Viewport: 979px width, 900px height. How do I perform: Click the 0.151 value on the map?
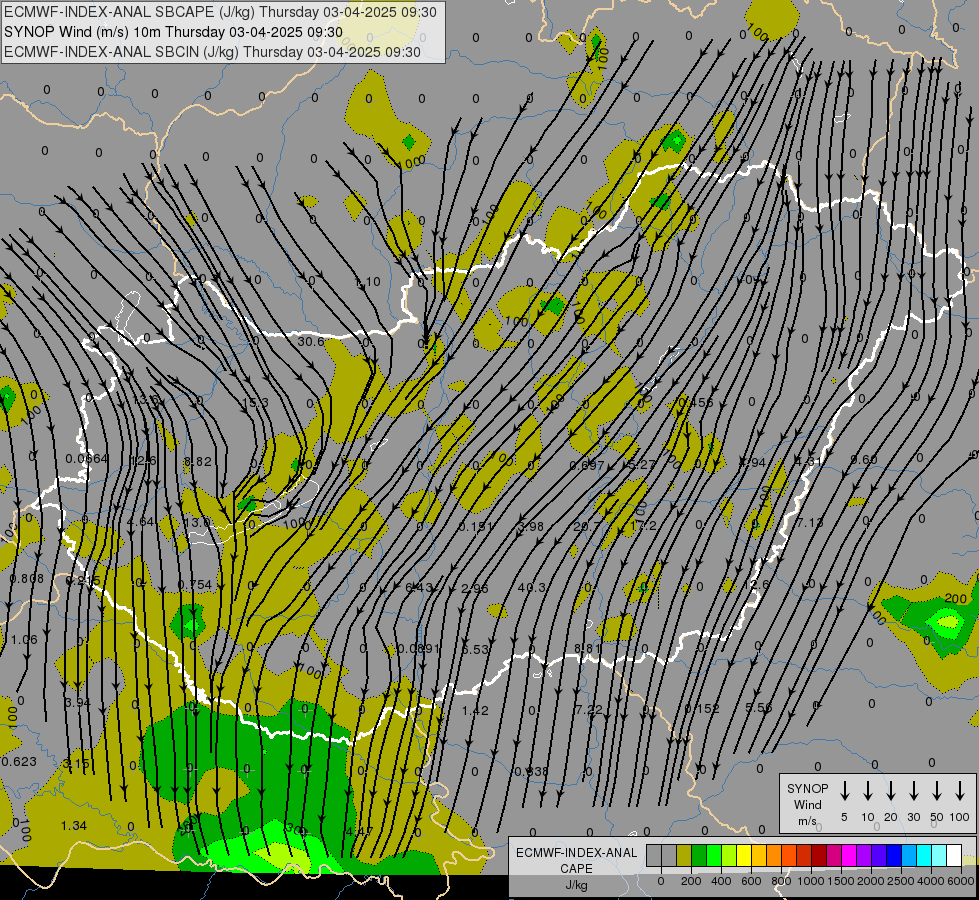coord(476,527)
